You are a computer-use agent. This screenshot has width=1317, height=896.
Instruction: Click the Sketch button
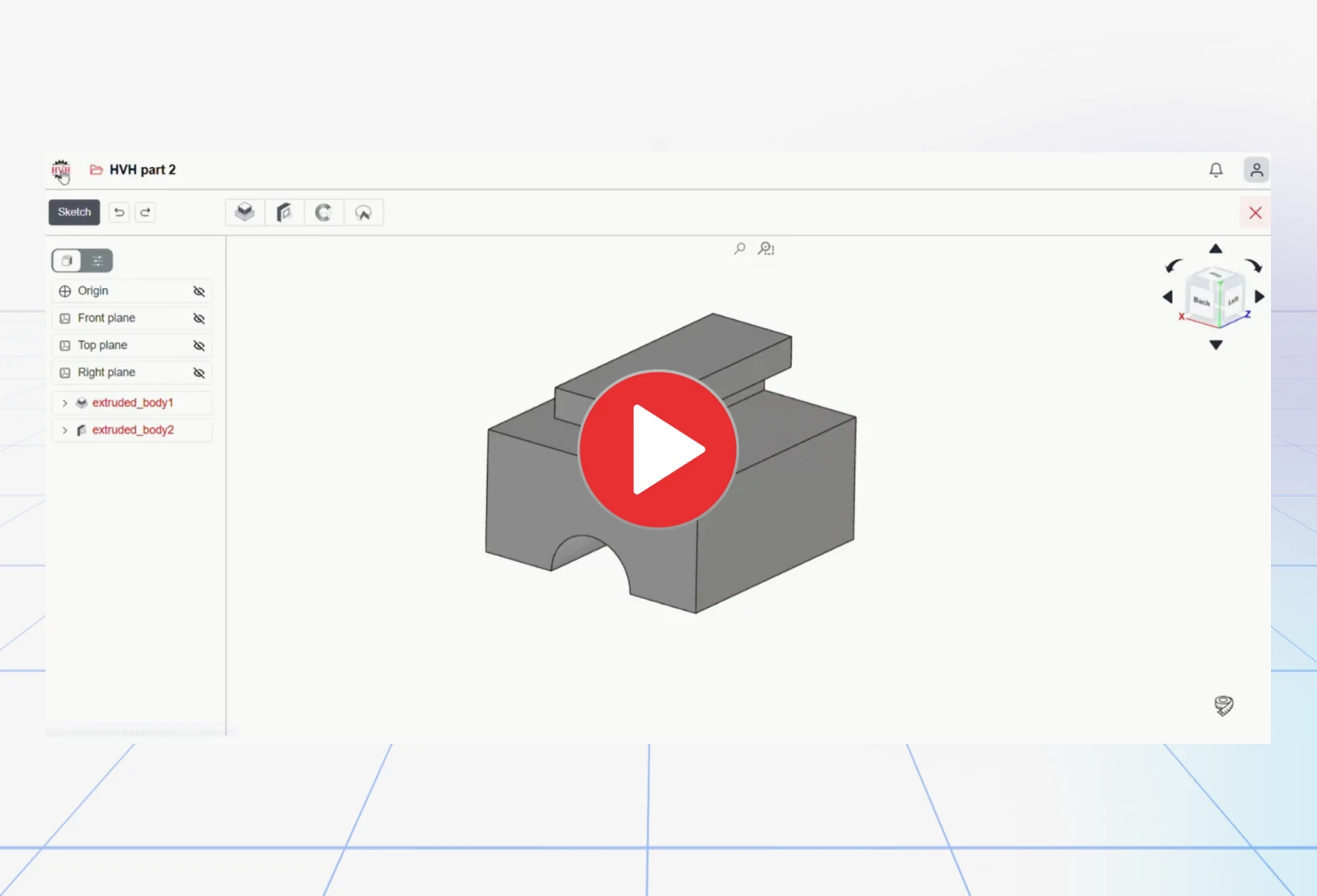pyautogui.click(x=74, y=212)
